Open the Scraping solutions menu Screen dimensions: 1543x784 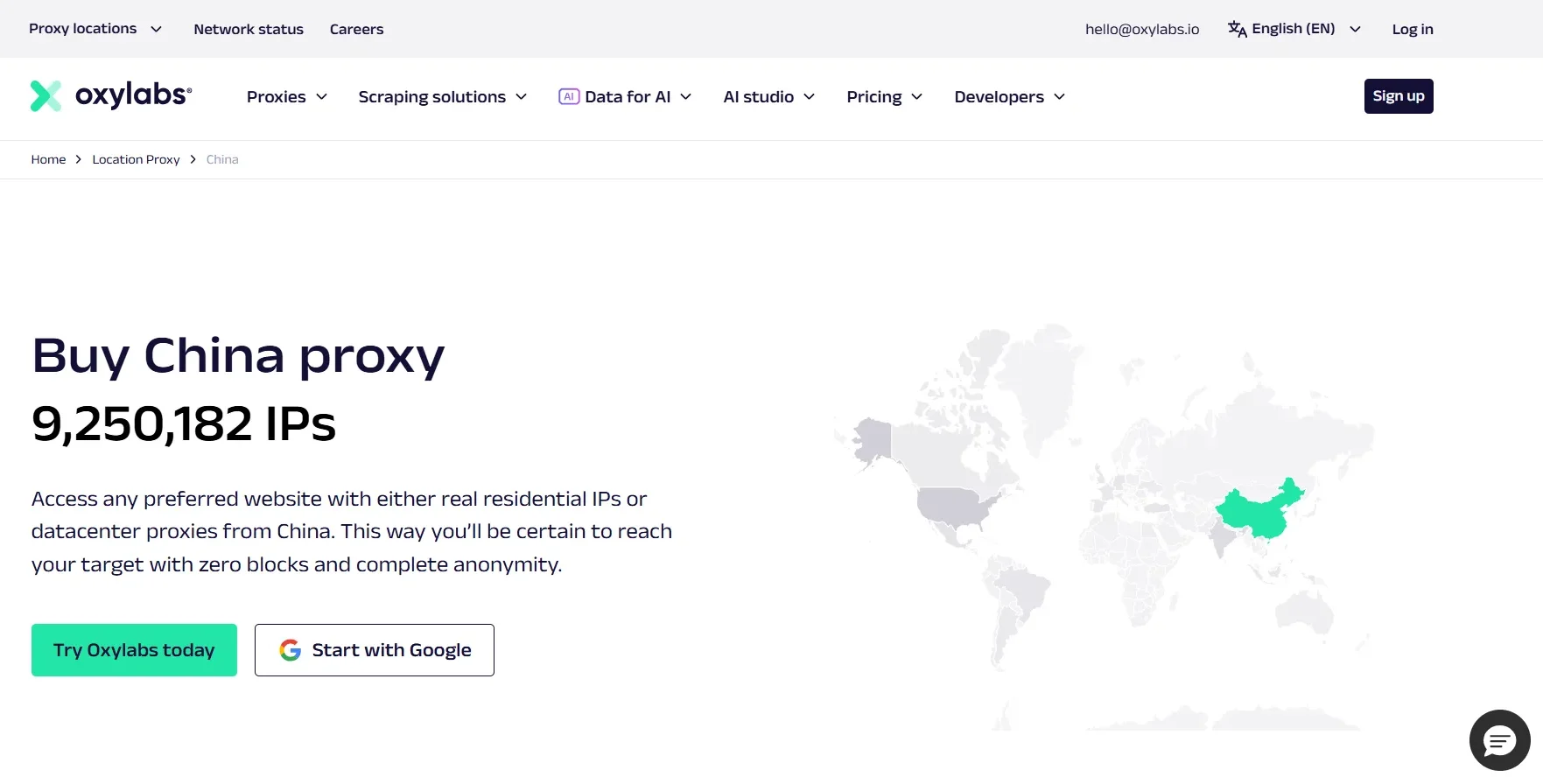(443, 96)
